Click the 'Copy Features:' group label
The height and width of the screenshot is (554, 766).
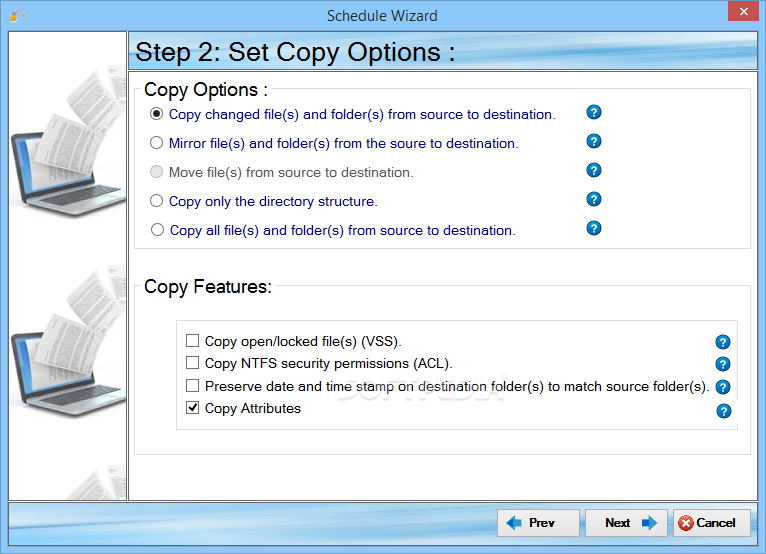click(x=208, y=287)
